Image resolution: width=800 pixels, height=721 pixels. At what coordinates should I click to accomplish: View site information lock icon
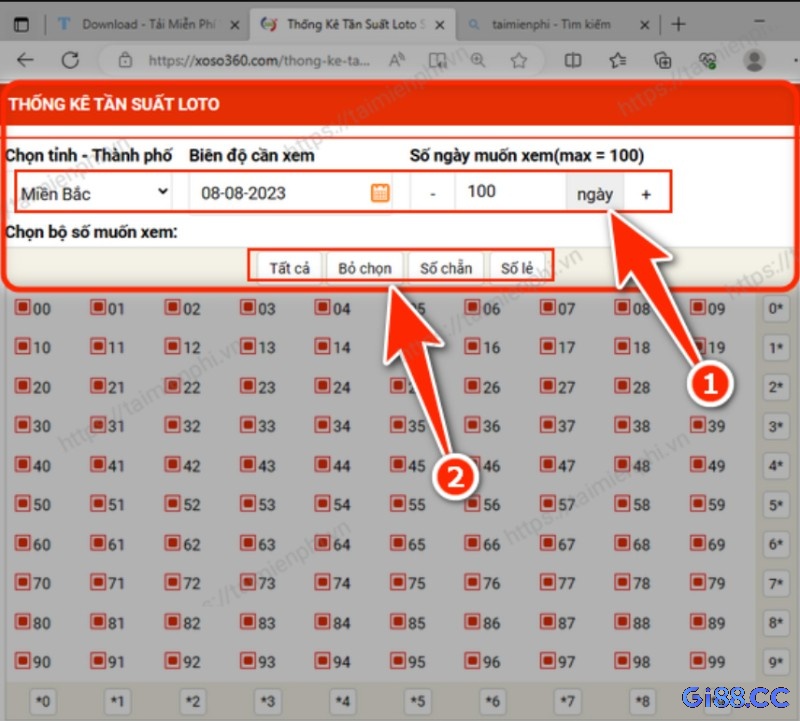coord(125,60)
